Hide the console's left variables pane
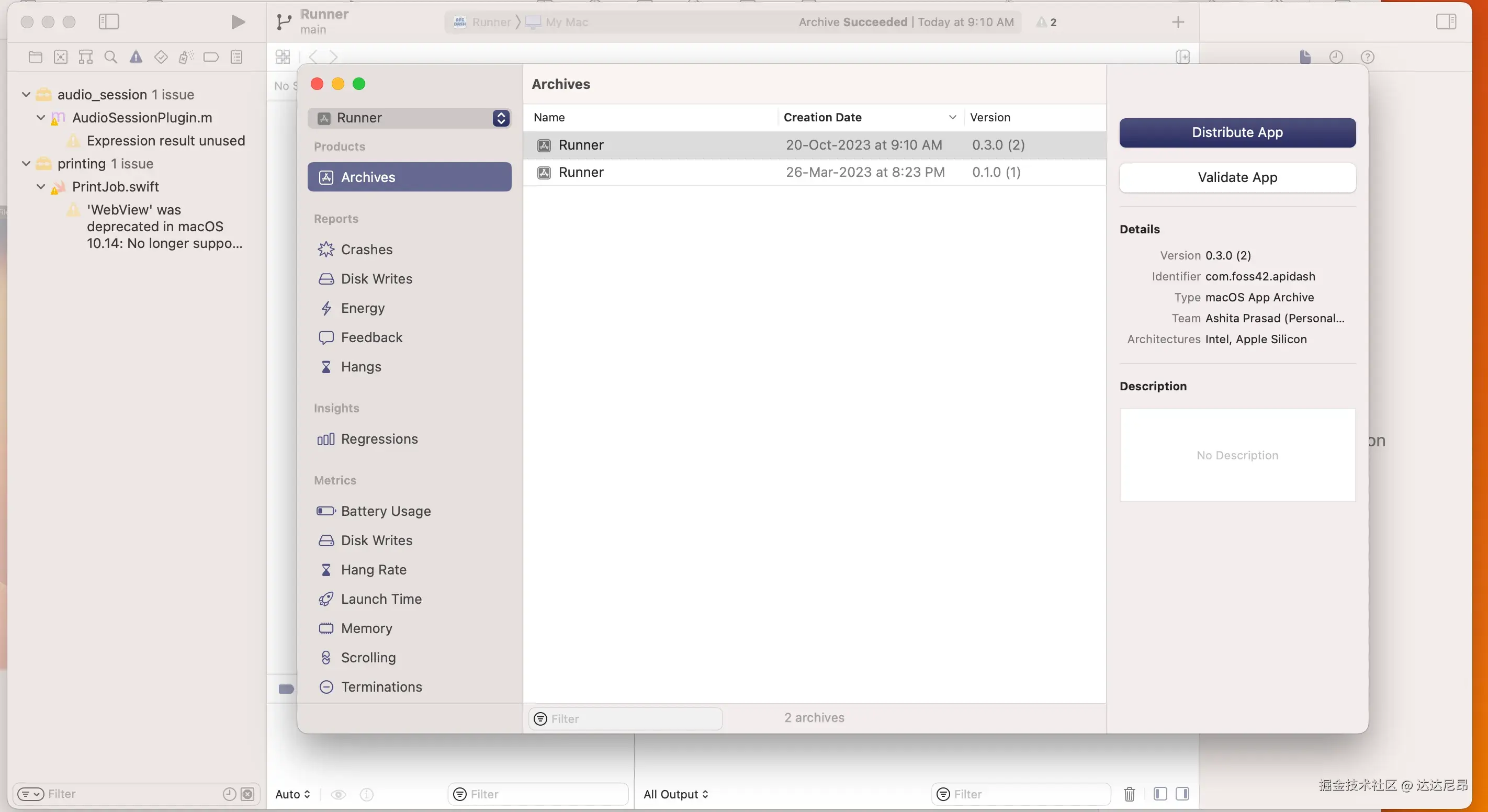The height and width of the screenshot is (812, 1488). 1160,794
